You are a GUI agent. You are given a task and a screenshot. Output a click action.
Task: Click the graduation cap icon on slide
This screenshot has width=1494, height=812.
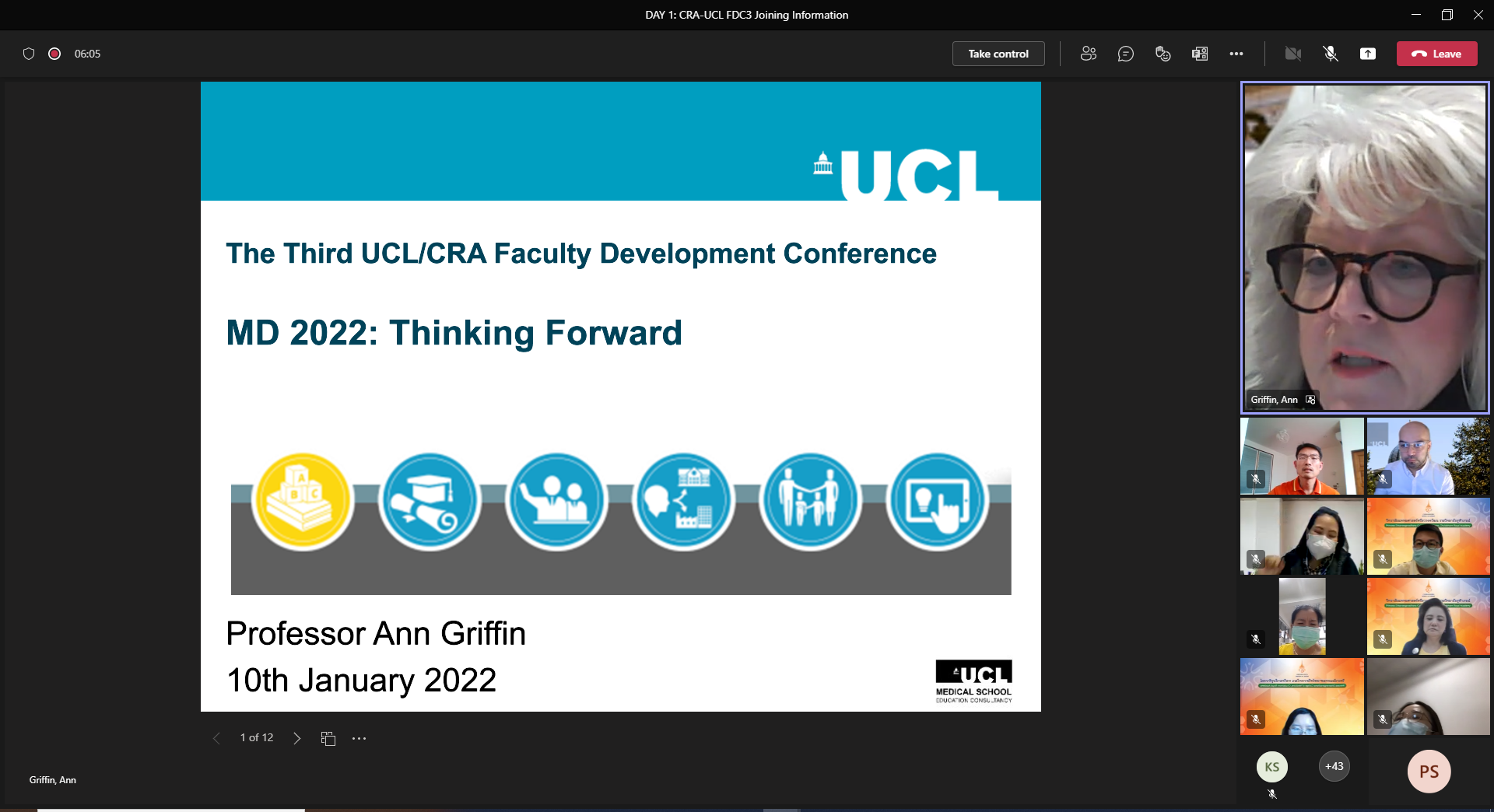(x=430, y=501)
